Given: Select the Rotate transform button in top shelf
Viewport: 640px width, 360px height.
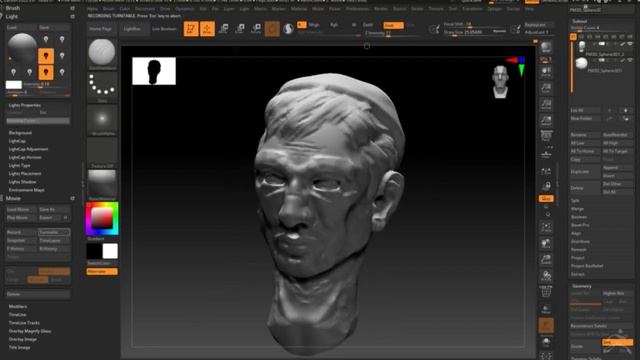Looking at the screenshot, I should 256,29.
